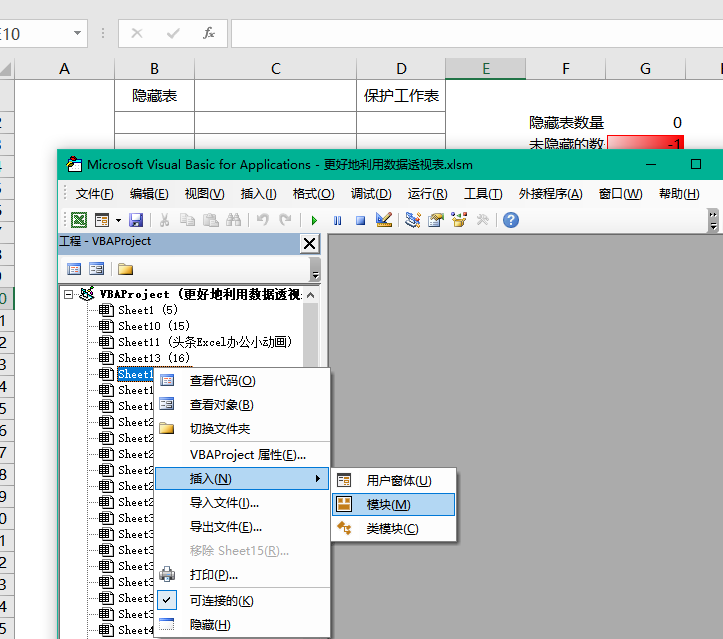Click the Break pause icon
The width and height of the screenshot is (723, 639).
338,220
